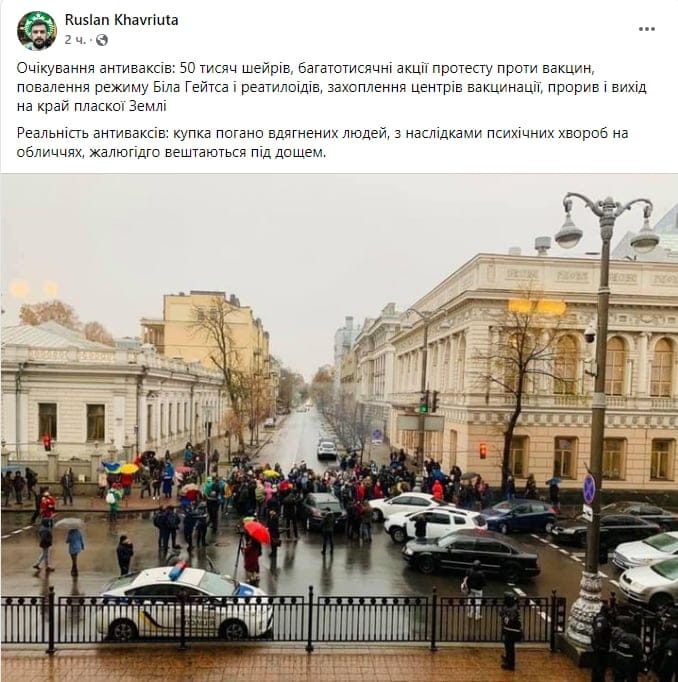Viewport: 678px width, 682px height.
Task: Click the ornate double street lamp top
Action: (607, 222)
